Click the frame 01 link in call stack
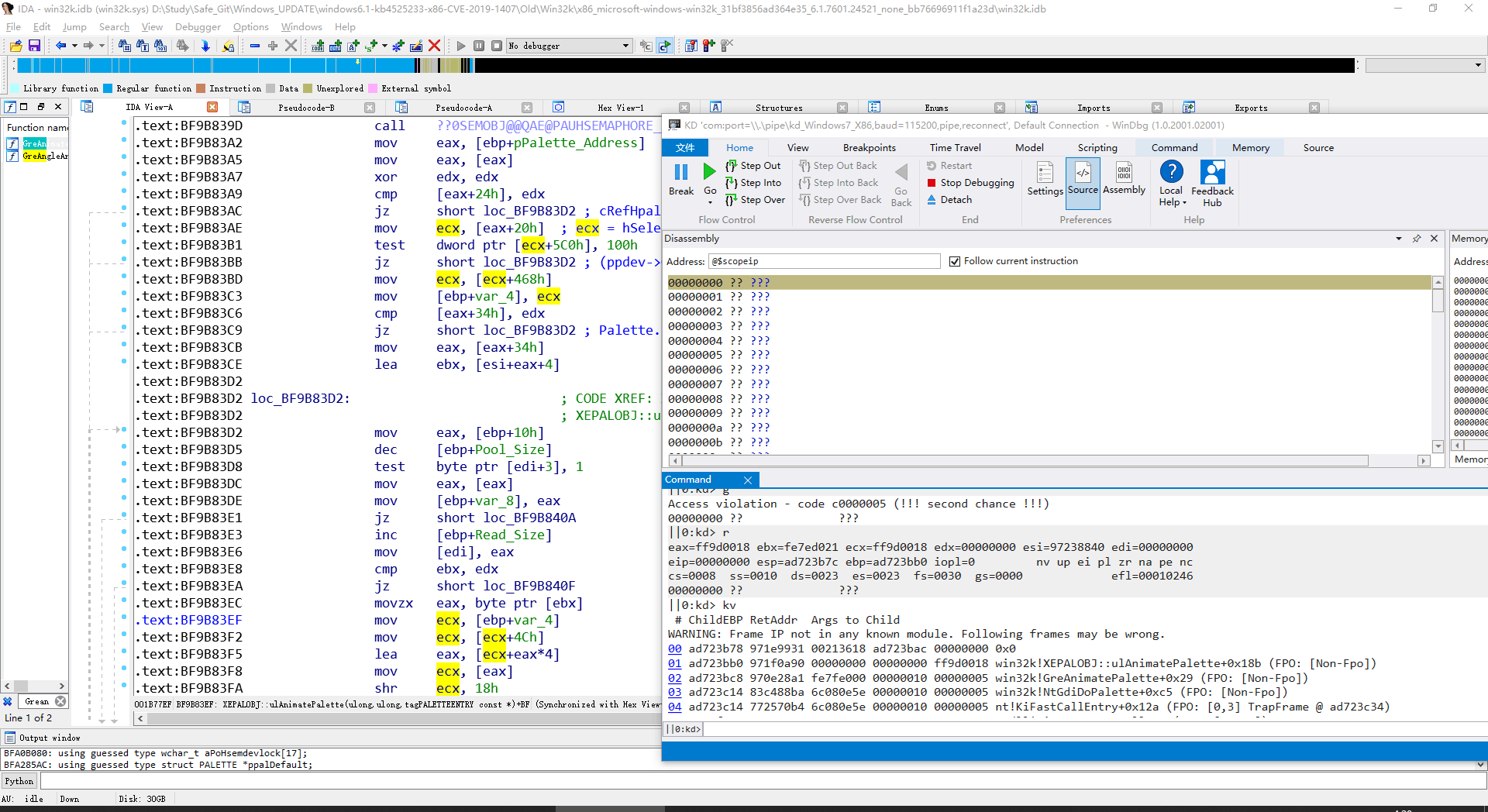The image size is (1488, 812). pos(674,663)
